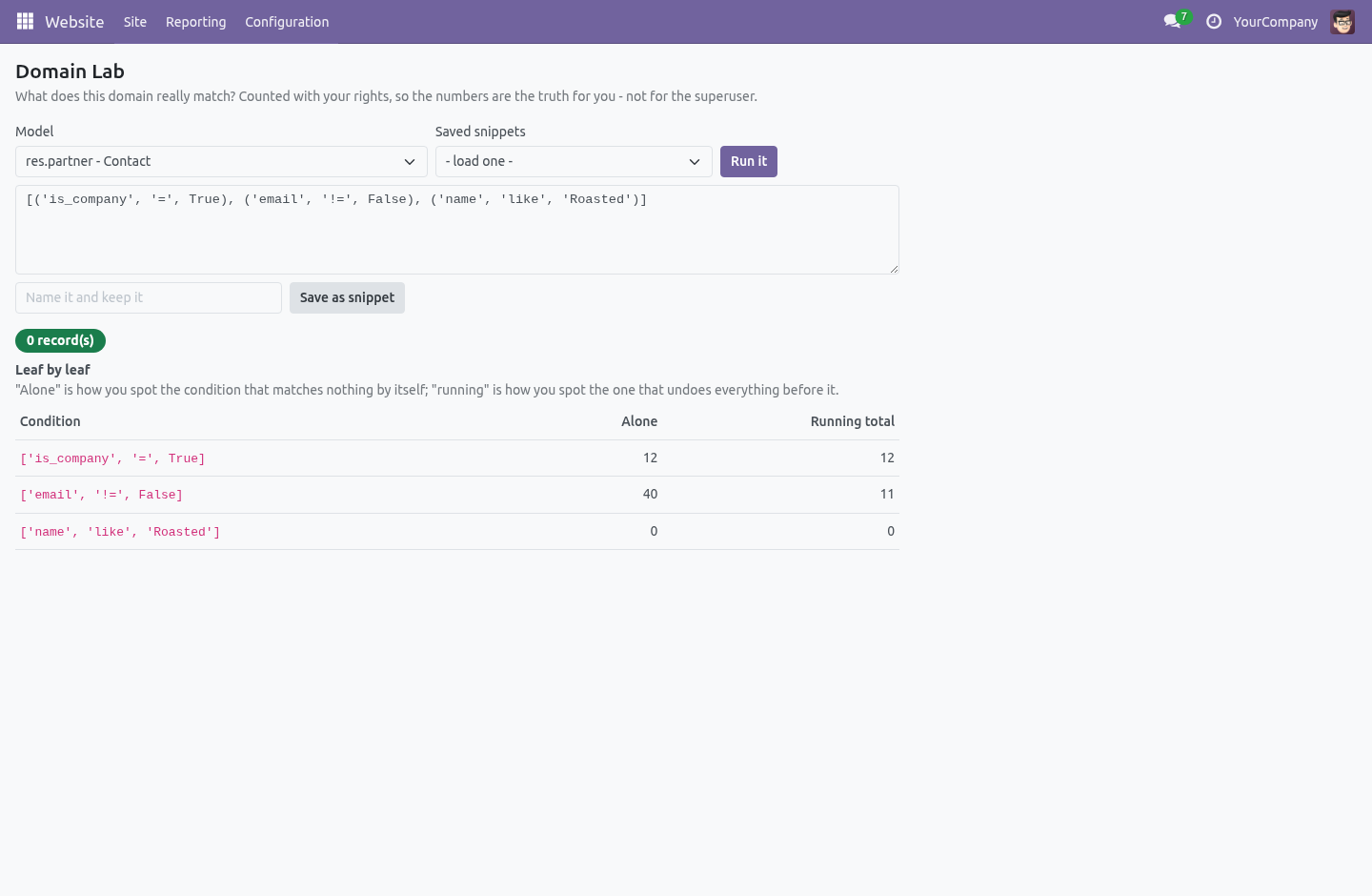Open the Configuration menu
The height and width of the screenshot is (896, 1372).
coord(287,22)
